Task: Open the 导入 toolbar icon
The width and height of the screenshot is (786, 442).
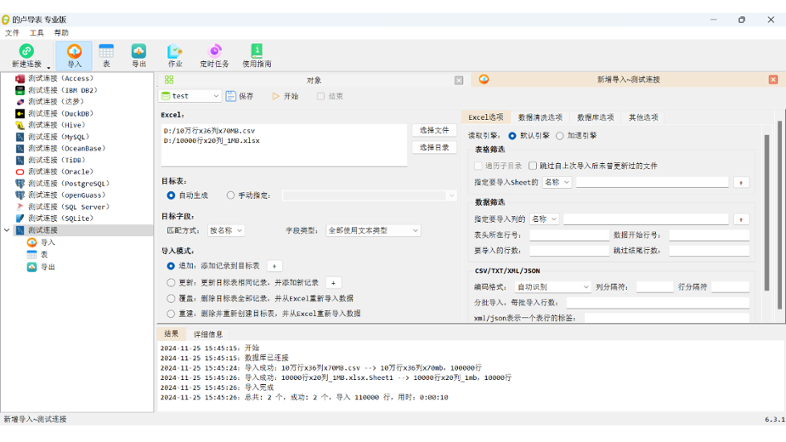Action: click(x=74, y=51)
